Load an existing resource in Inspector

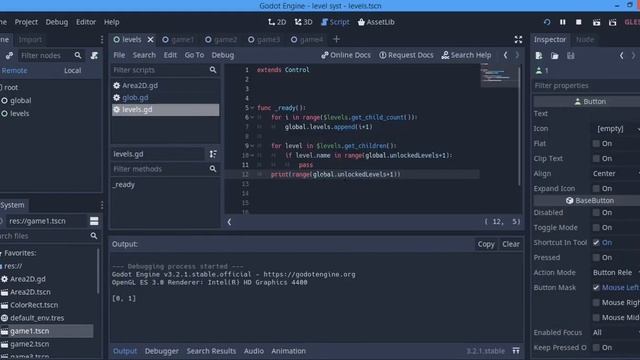click(555, 56)
